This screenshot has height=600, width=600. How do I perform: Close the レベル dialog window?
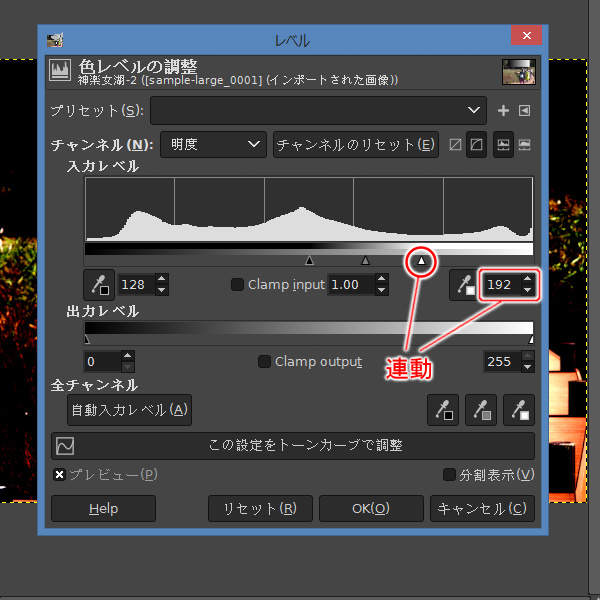tap(527, 36)
